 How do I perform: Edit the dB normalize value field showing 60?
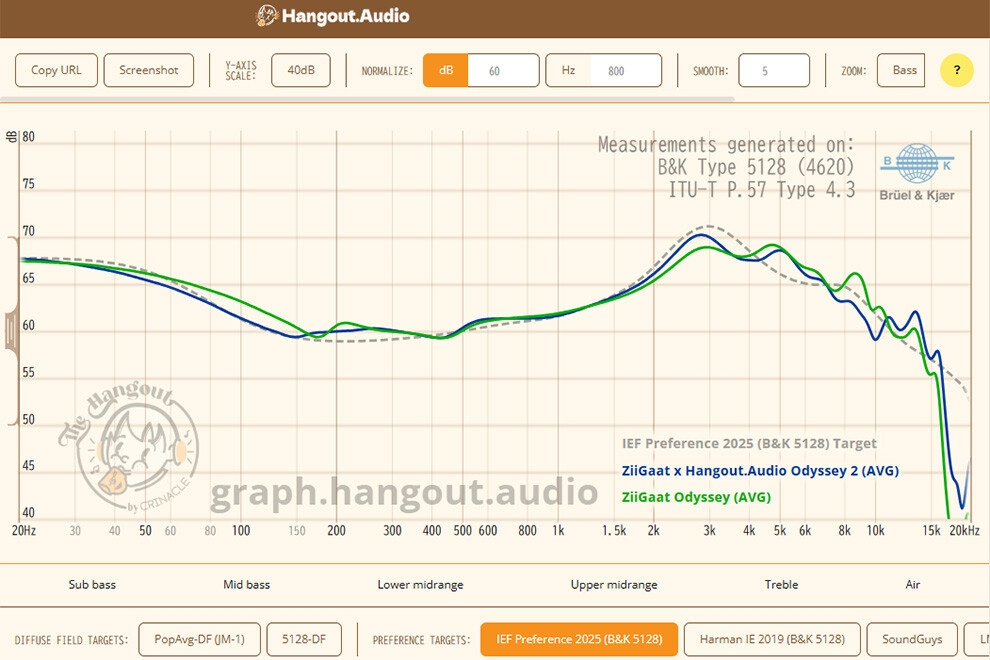pyautogui.click(x=503, y=71)
